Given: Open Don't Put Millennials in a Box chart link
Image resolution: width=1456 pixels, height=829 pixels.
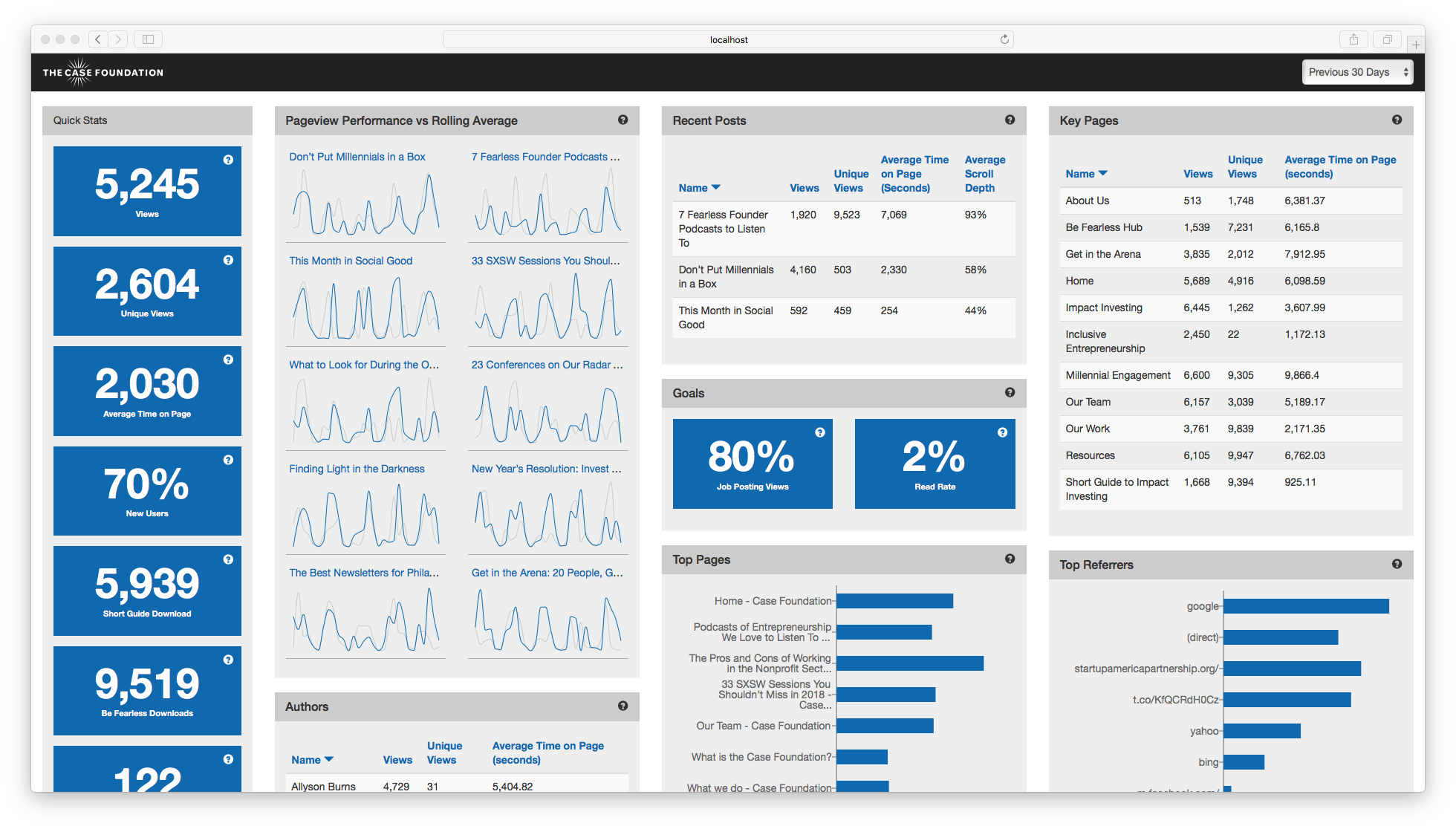Looking at the screenshot, I should [357, 157].
